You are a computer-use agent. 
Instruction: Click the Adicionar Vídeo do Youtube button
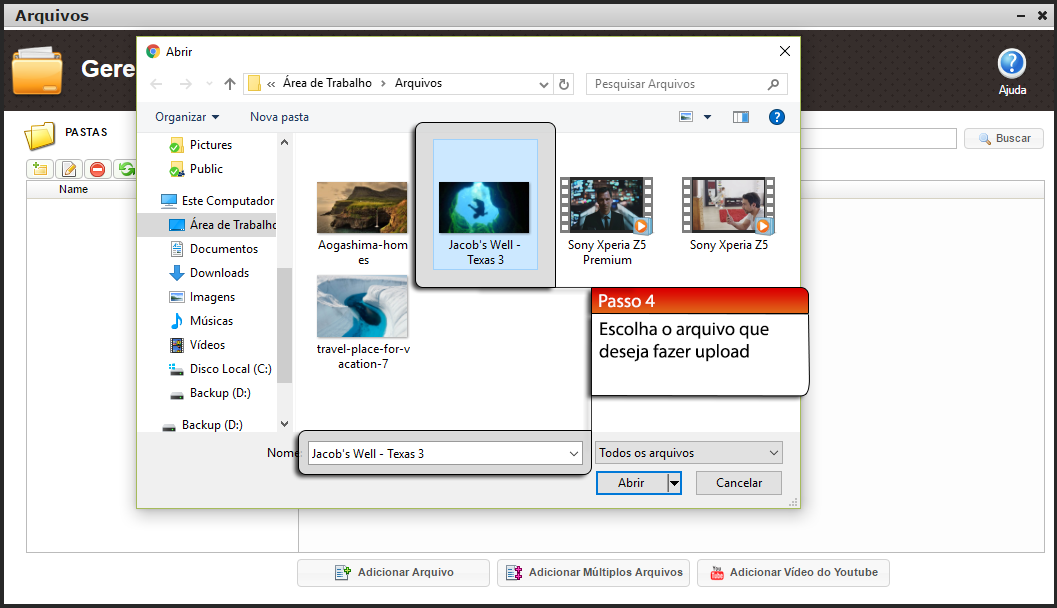(x=792, y=572)
